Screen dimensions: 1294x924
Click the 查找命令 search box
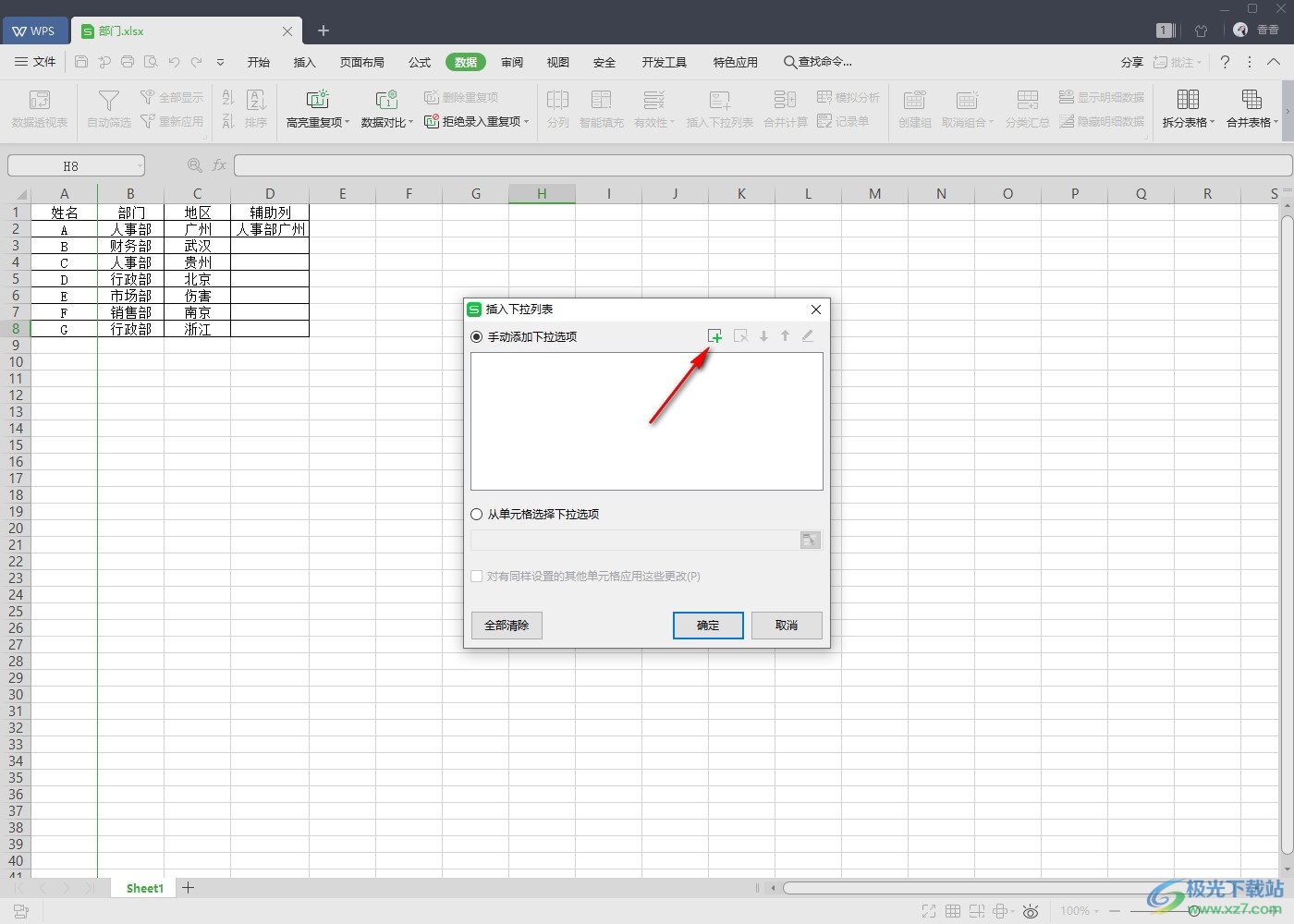818,62
